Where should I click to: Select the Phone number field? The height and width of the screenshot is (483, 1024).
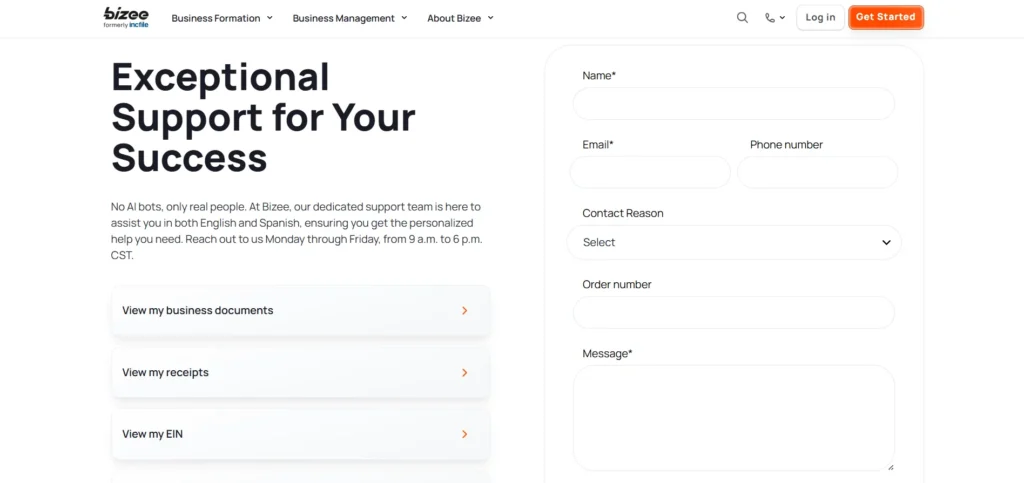[x=818, y=172]
